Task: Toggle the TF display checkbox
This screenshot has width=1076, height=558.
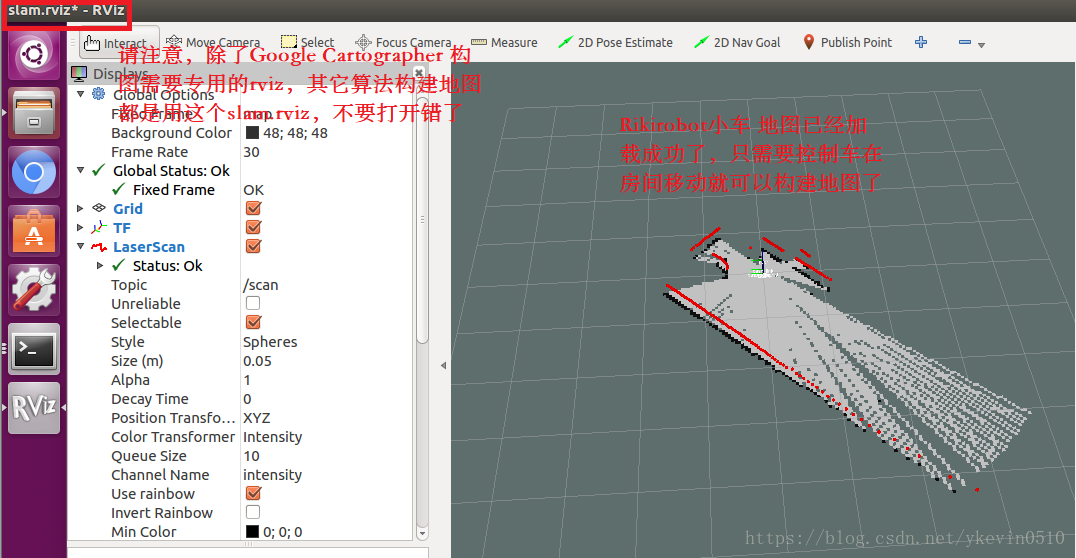Action: (253, 227)
